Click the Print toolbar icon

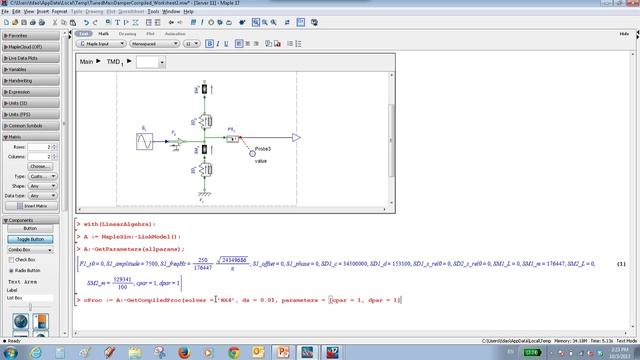(33, 22)
